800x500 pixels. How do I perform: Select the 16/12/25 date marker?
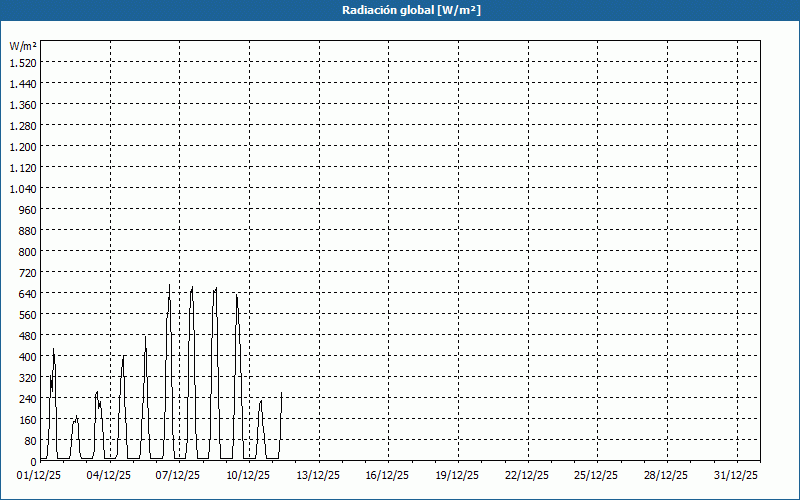tap(389, 475)
